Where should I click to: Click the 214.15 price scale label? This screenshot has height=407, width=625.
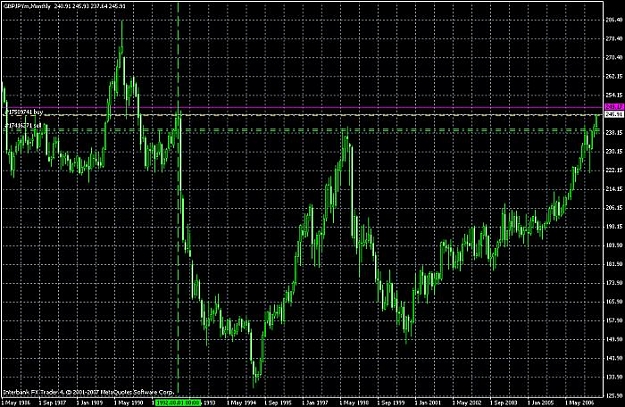tap(614, 189)
